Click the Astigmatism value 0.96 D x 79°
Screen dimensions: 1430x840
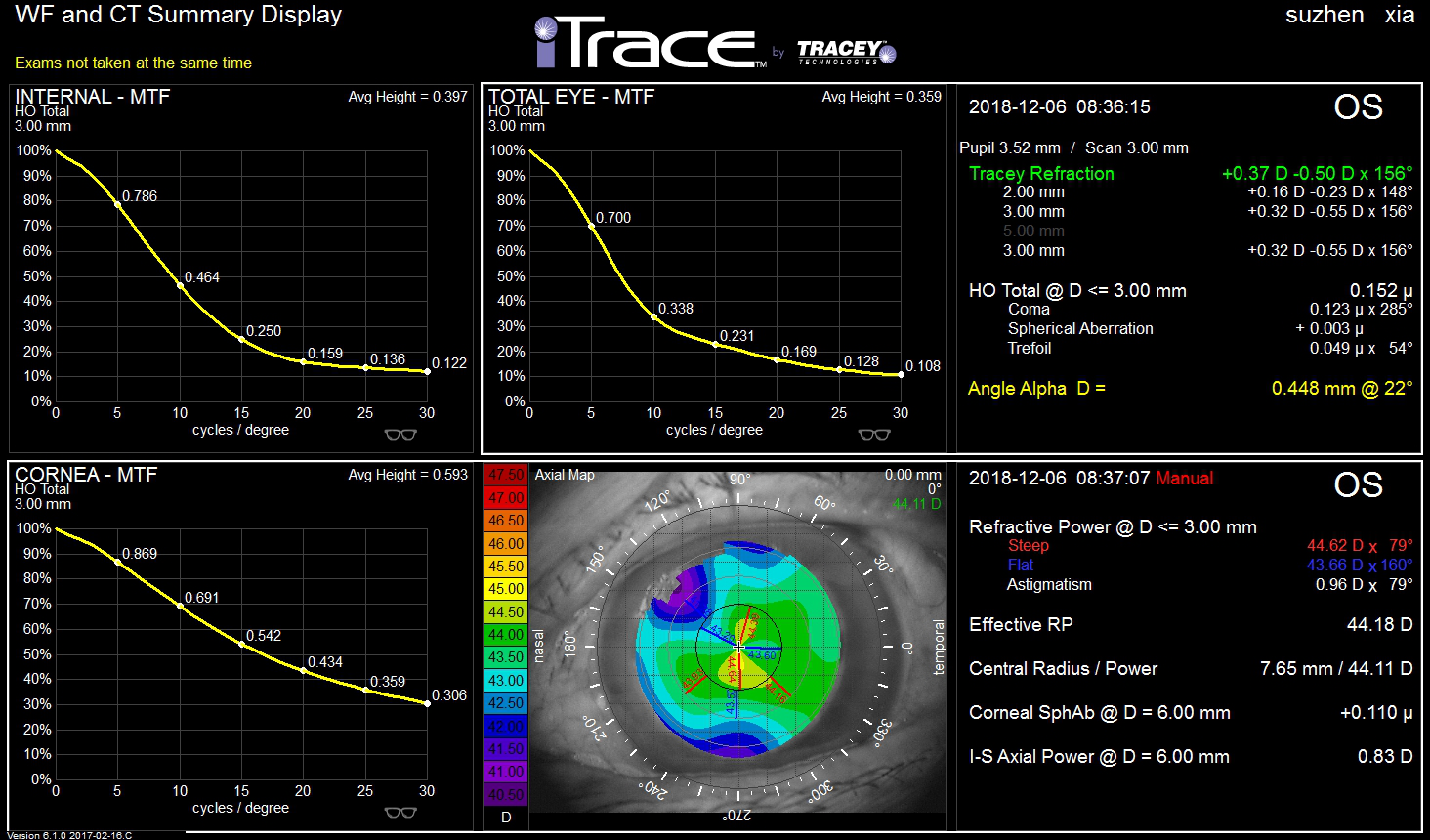click(x=1364, y=585)
